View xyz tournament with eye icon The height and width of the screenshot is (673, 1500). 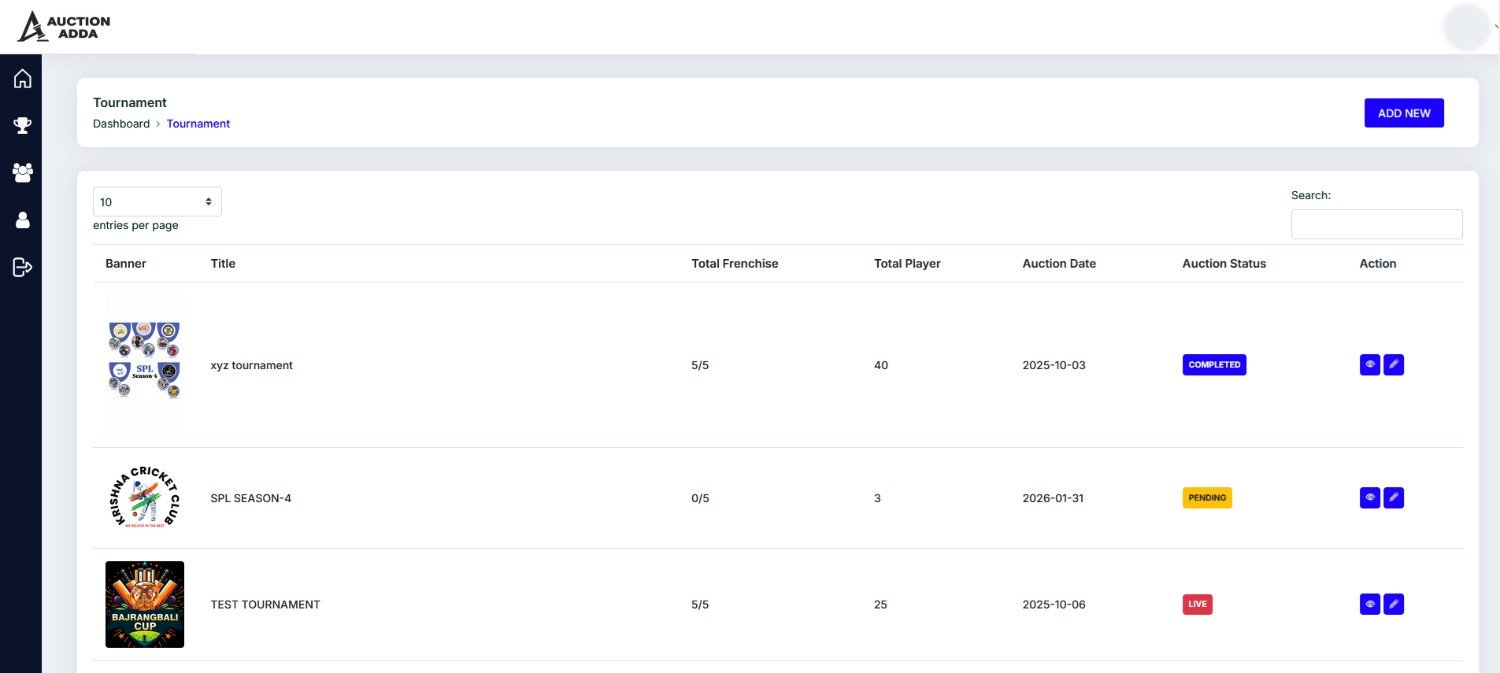[x=1370, y=365]
